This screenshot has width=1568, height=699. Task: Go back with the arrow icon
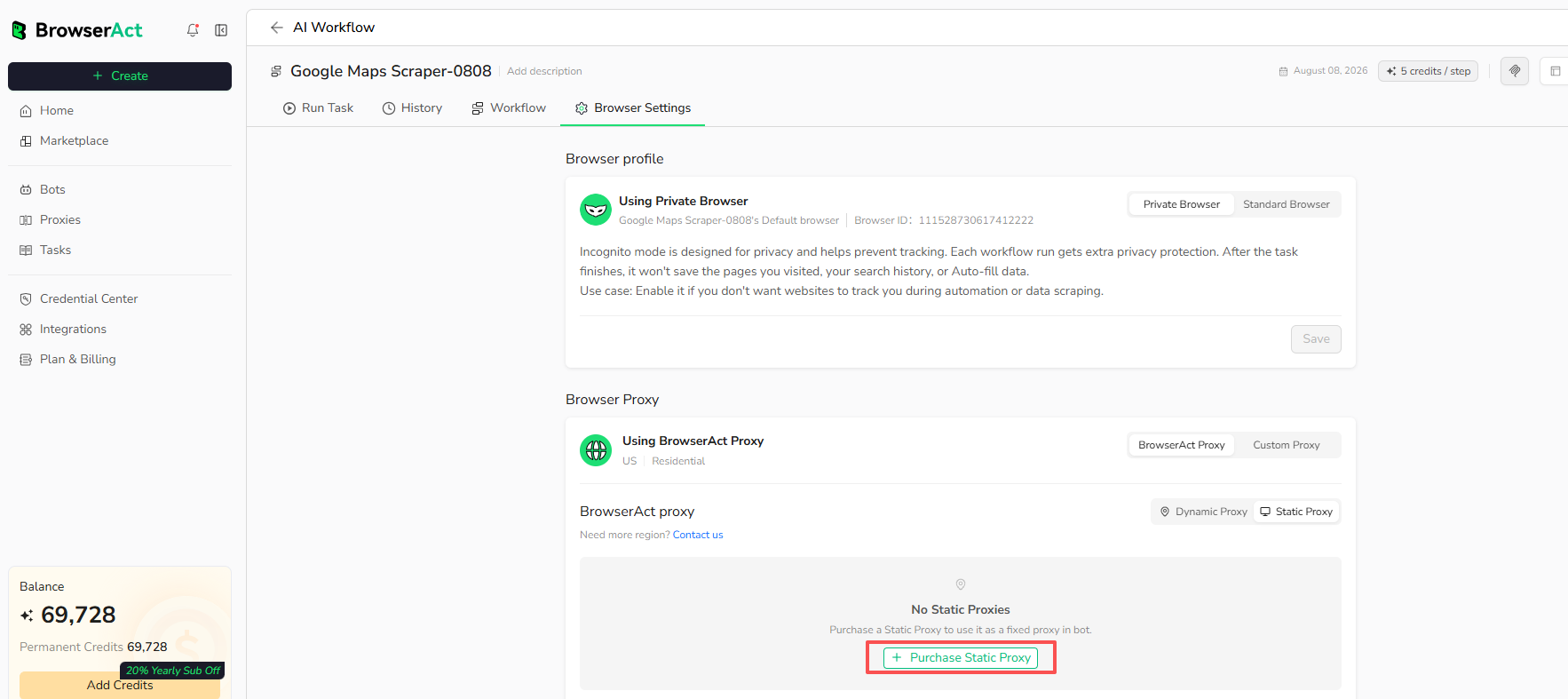[x=277, y=28]
